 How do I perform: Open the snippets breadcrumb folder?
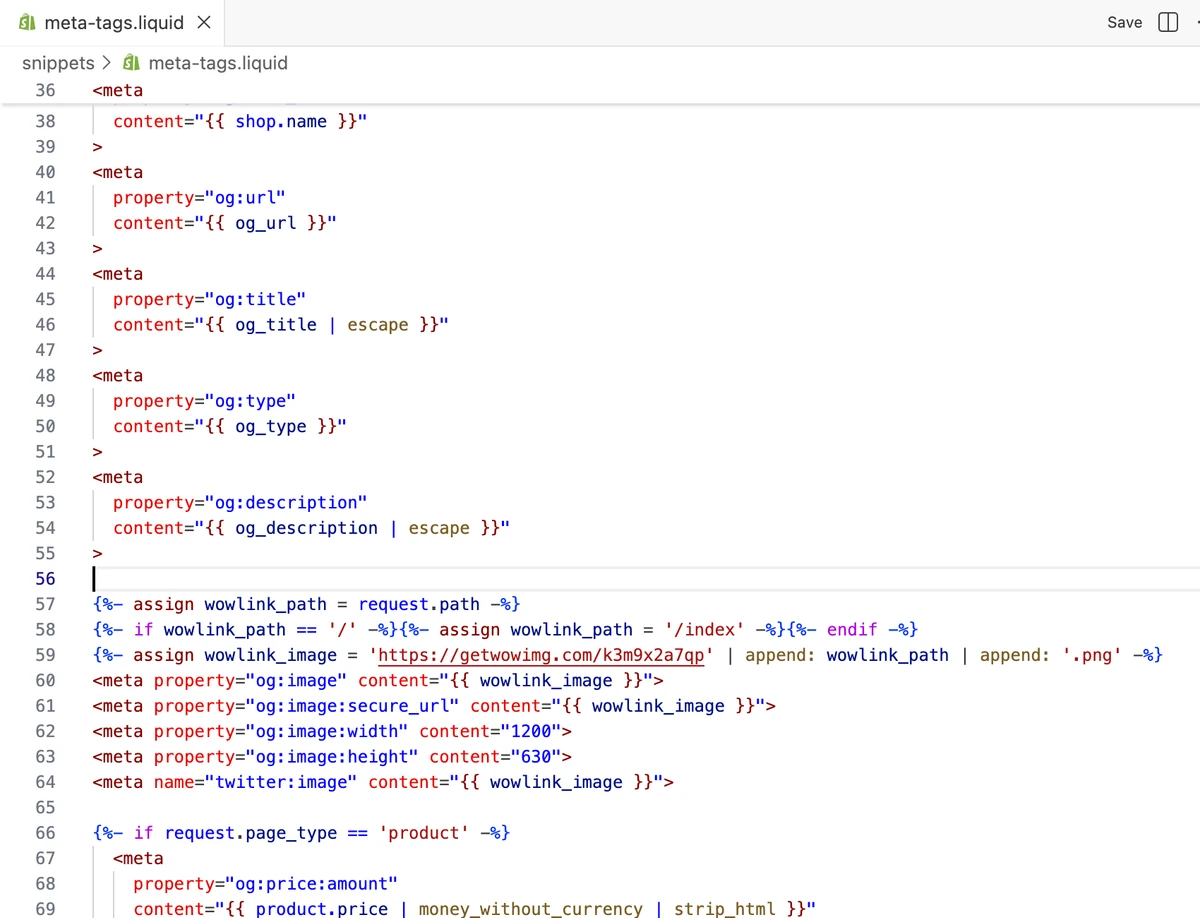pos(58,63)
